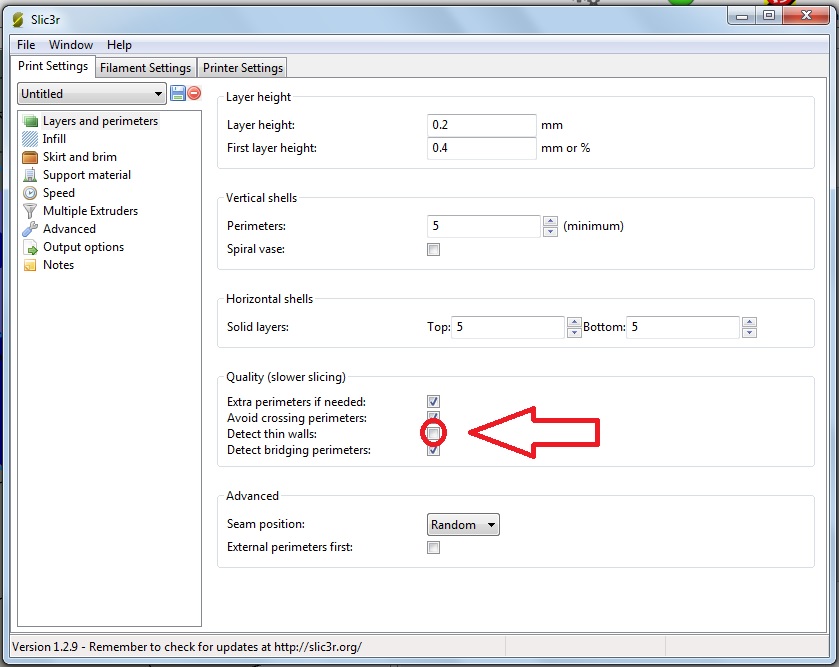Image resolution: width=839 pixels, height=667 pixels.
Task: Decrease Perimeters with the down arrow
Action: coord(550,231)
